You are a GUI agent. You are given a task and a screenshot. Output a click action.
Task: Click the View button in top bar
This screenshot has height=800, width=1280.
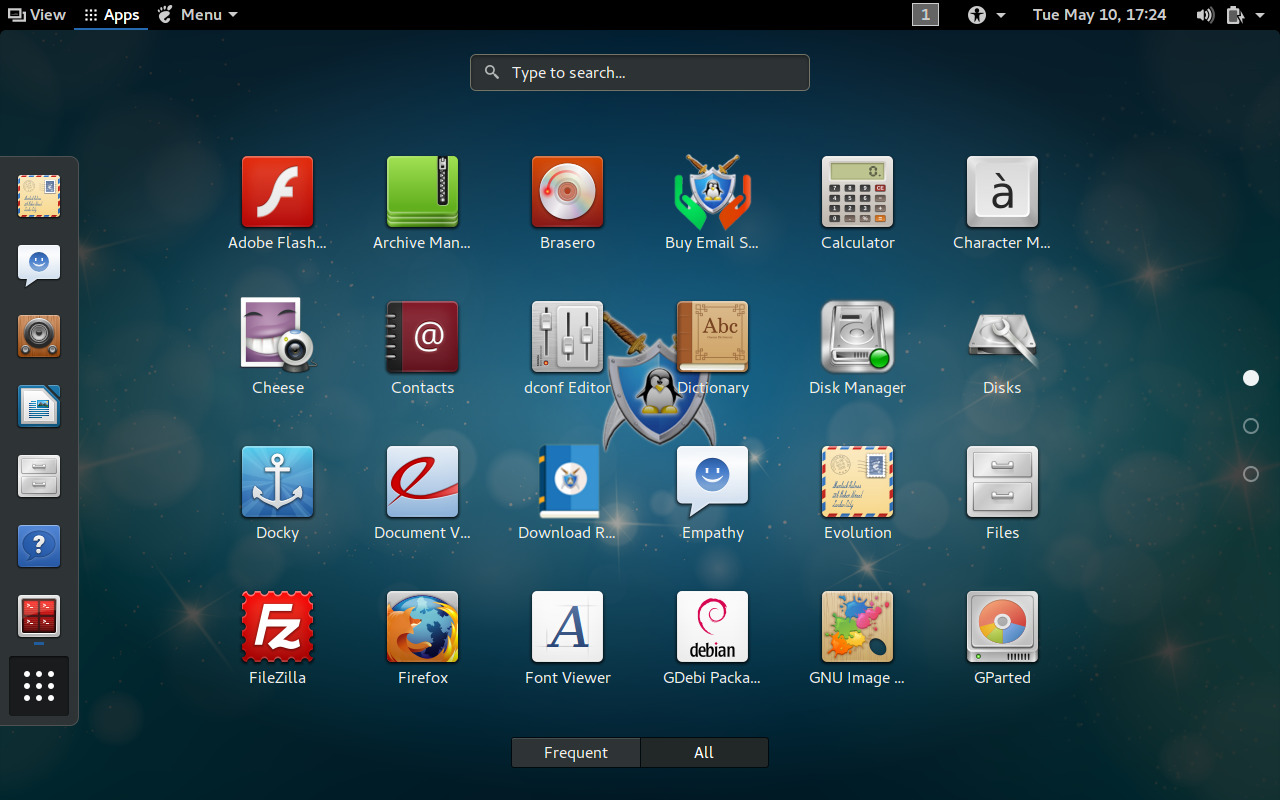(37, 14)
